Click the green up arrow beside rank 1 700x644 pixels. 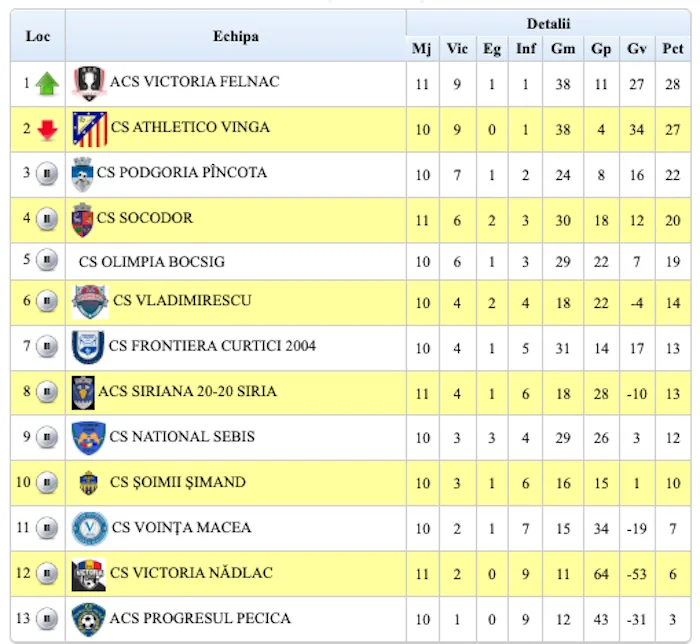pyautogui.click(x=48, y=84)
